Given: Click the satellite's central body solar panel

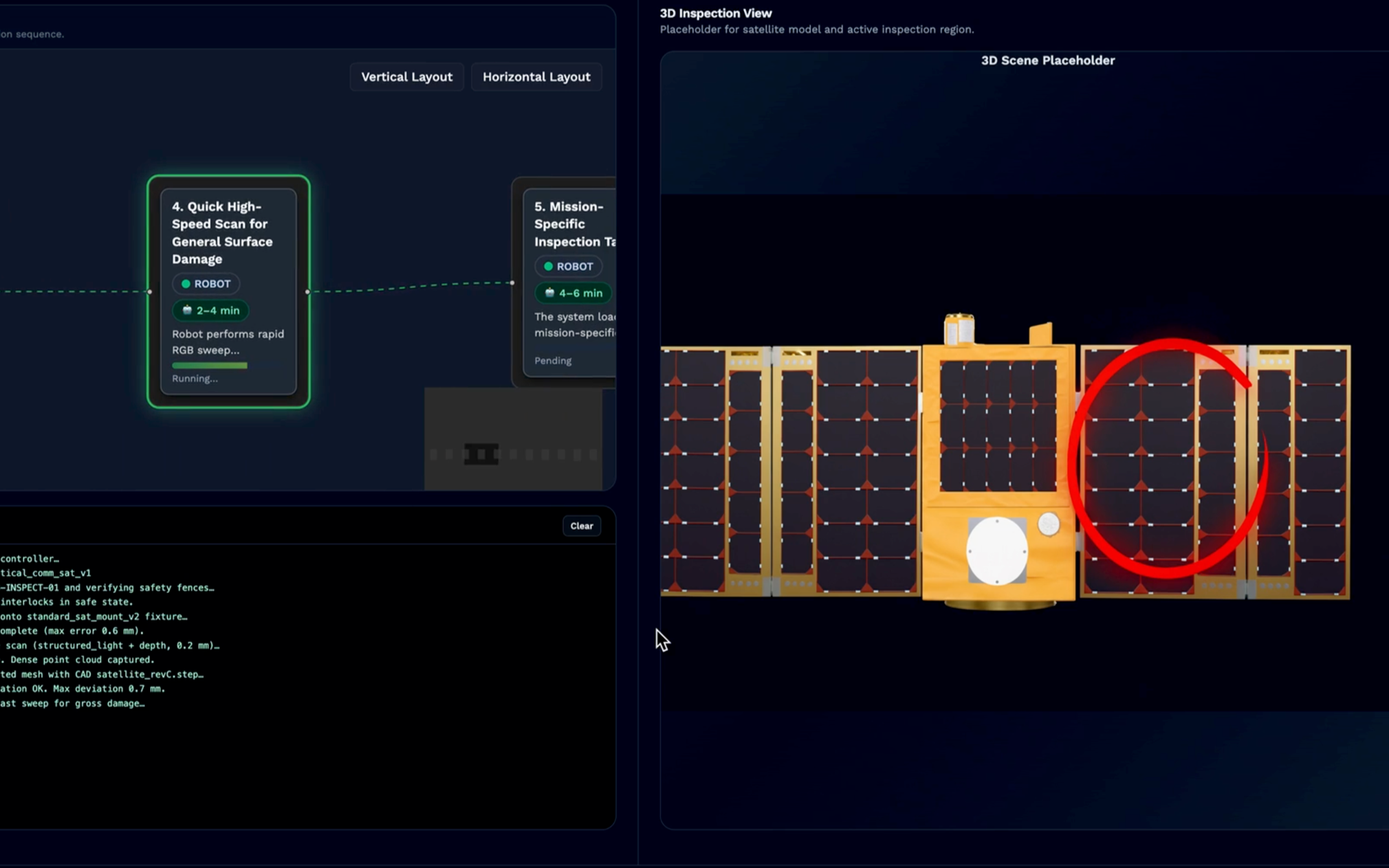Looking at the screenshot, I should [998, 425].
